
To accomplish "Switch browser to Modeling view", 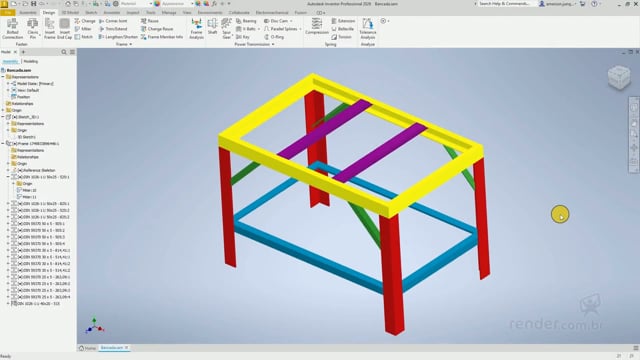I will [x=31, y=62].
